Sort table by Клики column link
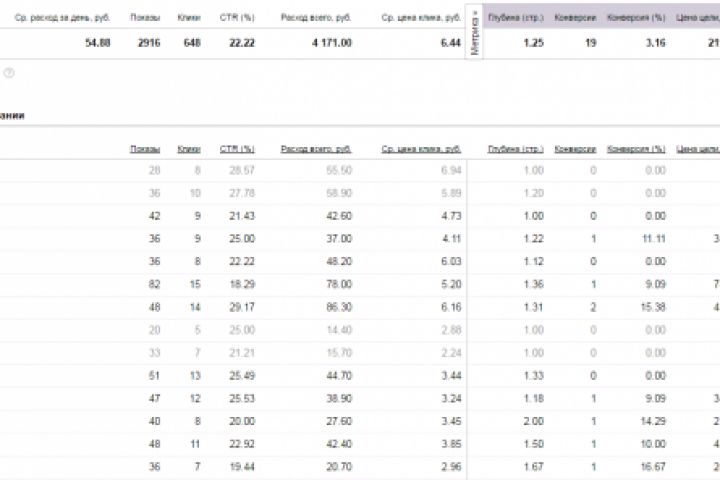Image resolution: width=720 pixels, height=480 pixels. point(189,149)
